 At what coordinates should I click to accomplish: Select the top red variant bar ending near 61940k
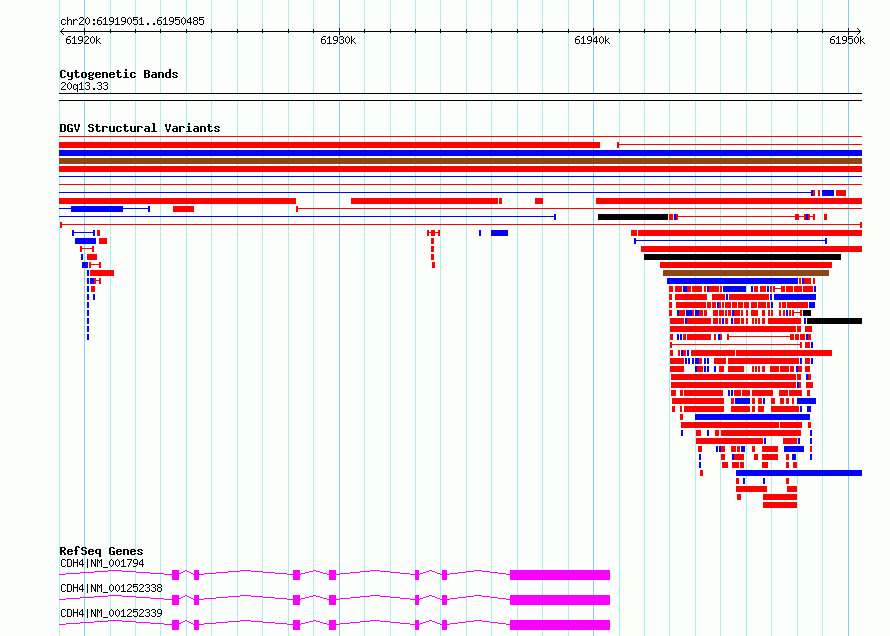coord(329,145)
